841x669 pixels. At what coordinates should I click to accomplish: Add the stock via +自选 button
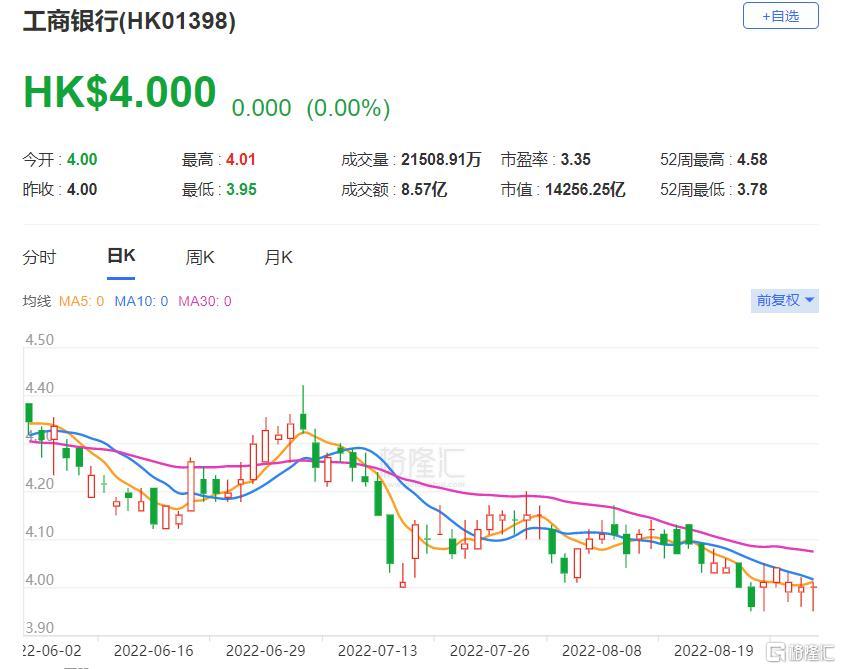pyautogui.click(x=780, y=16)
